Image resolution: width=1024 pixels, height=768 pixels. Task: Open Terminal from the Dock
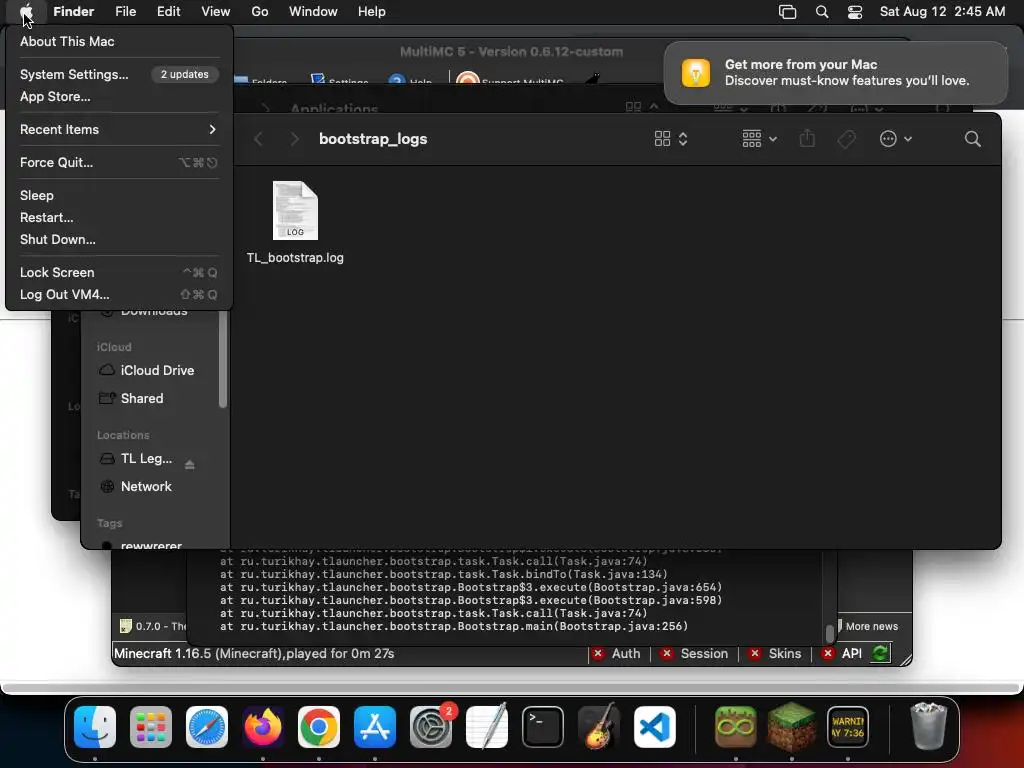coord(543,727)
